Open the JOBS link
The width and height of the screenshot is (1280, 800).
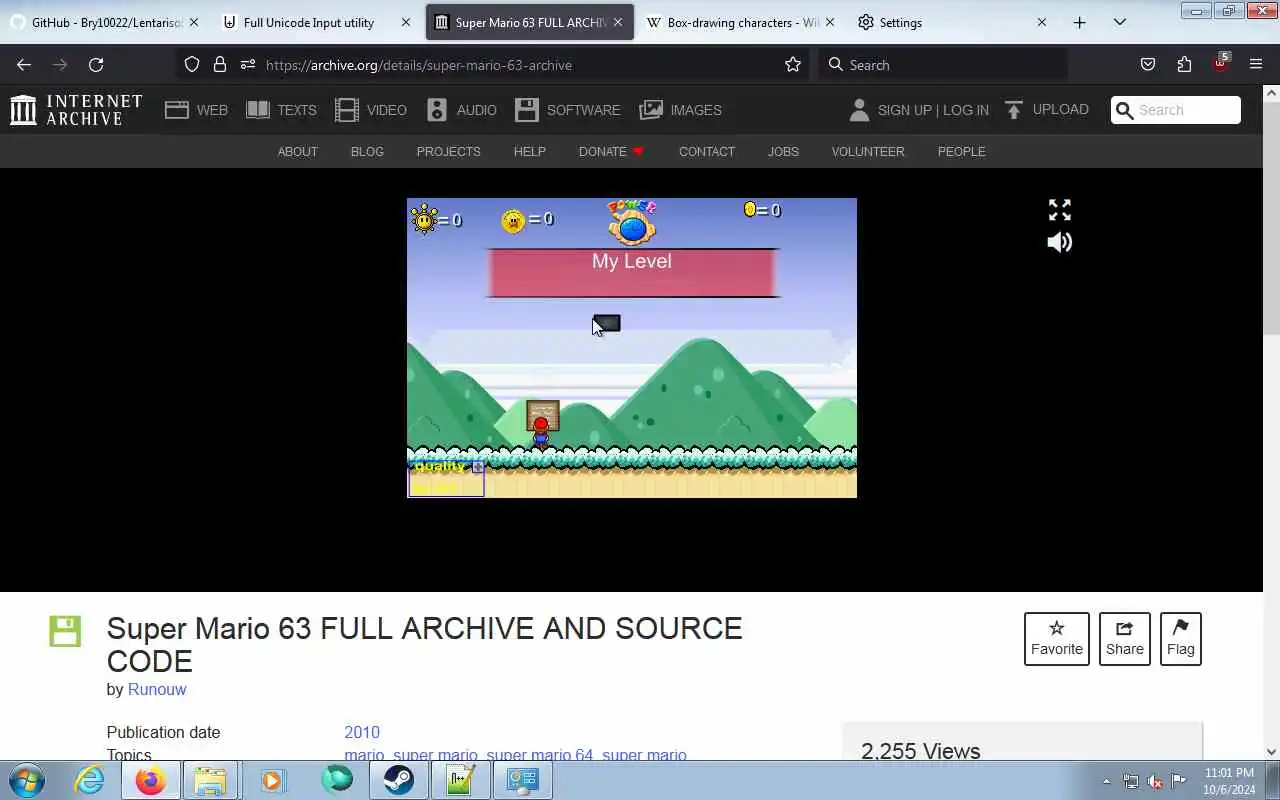pyautogui.click(x=783, y=152)
